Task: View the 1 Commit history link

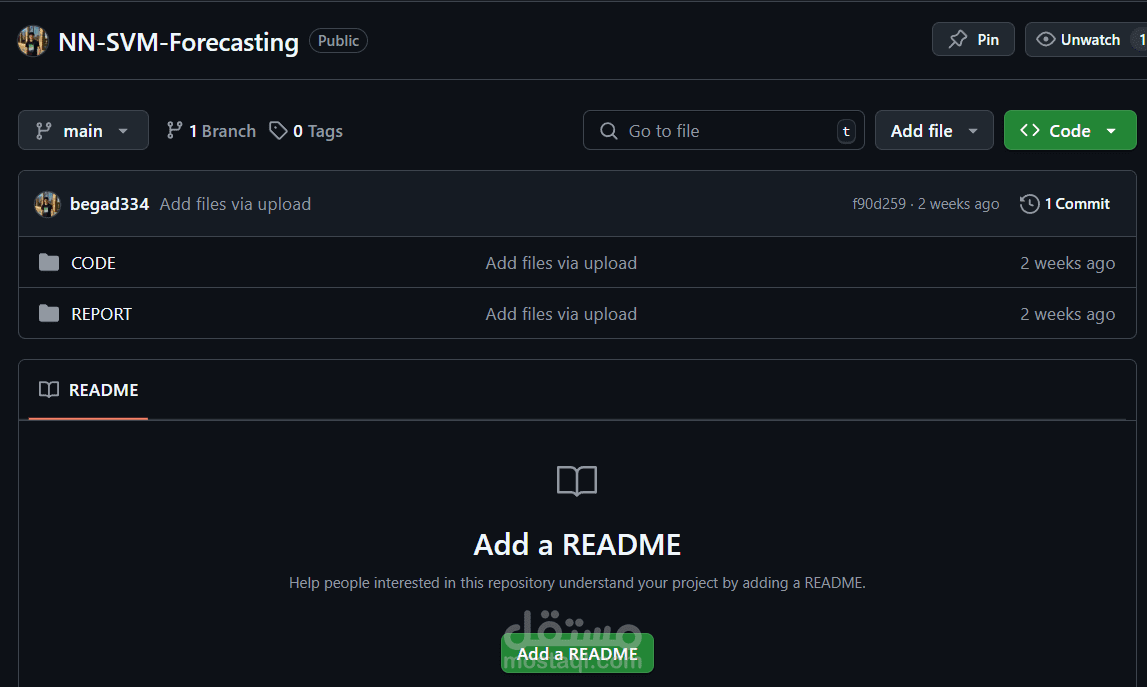Action: (1077, 204)
